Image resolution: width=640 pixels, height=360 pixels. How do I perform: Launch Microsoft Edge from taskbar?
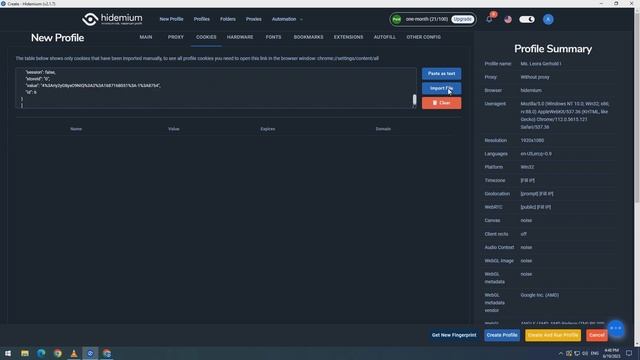click(x=41, y=353)
